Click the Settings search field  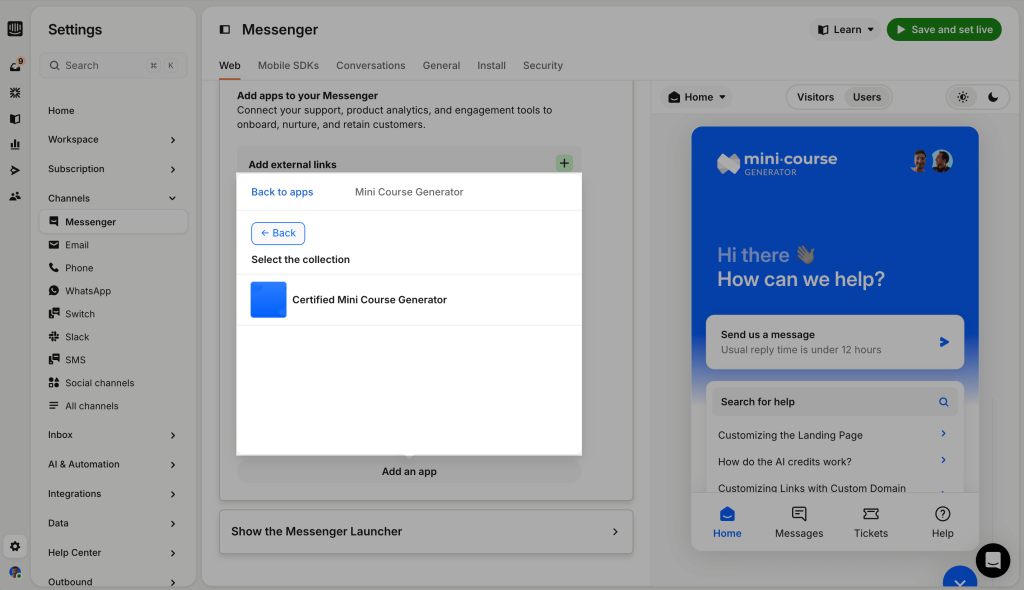[x=114, y=65]
